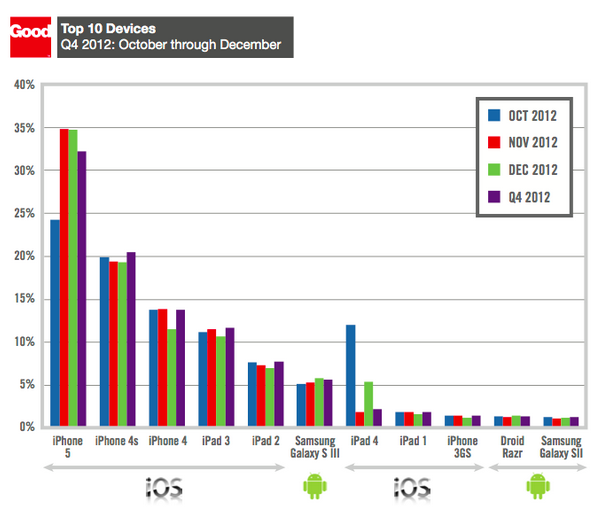Click the iPad 2 green December bar
Screen dimensions: 597x507
click(x=270, y=397)
